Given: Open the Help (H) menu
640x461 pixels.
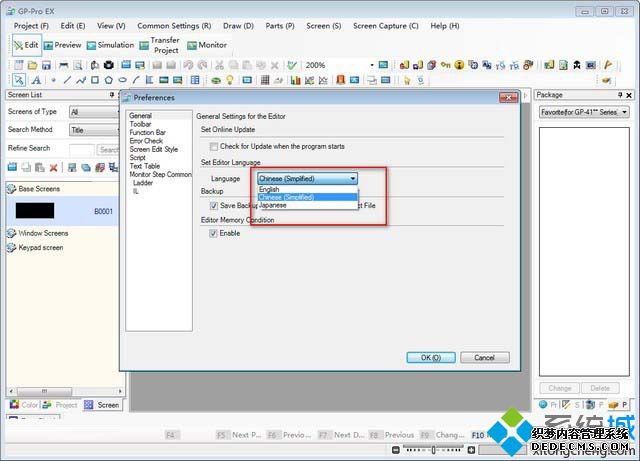Looking at the screenshot, I should coord(445,26).
